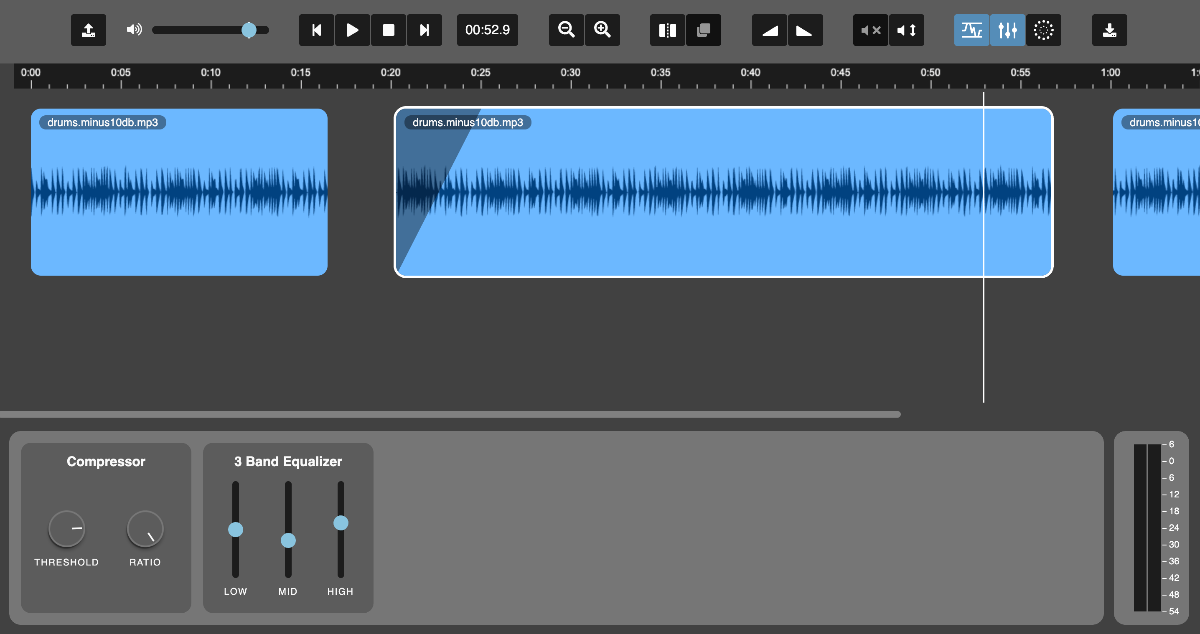
Task: Click the 0:30 mark on the ruler
Action: (x=570, y=73)
